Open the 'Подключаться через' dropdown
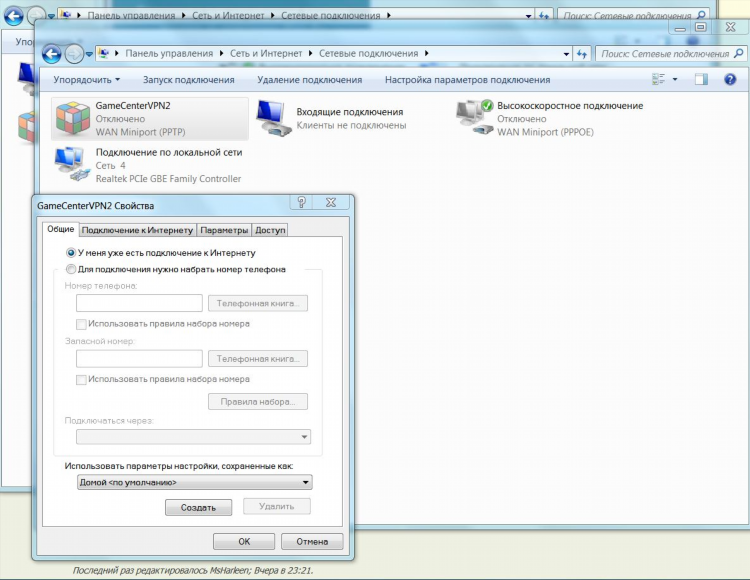The height and width of the screenshot is (580, 750). 193,437
